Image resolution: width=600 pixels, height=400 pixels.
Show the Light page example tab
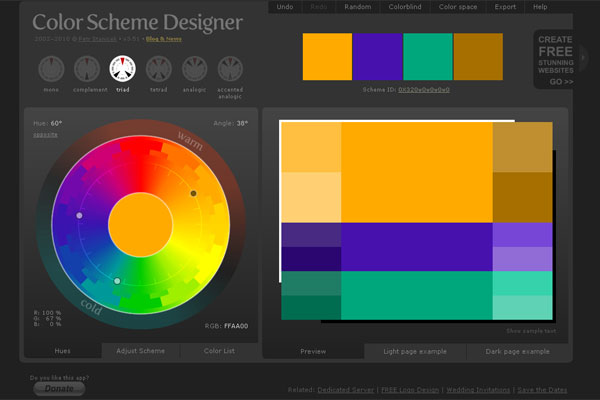[415, 352]
